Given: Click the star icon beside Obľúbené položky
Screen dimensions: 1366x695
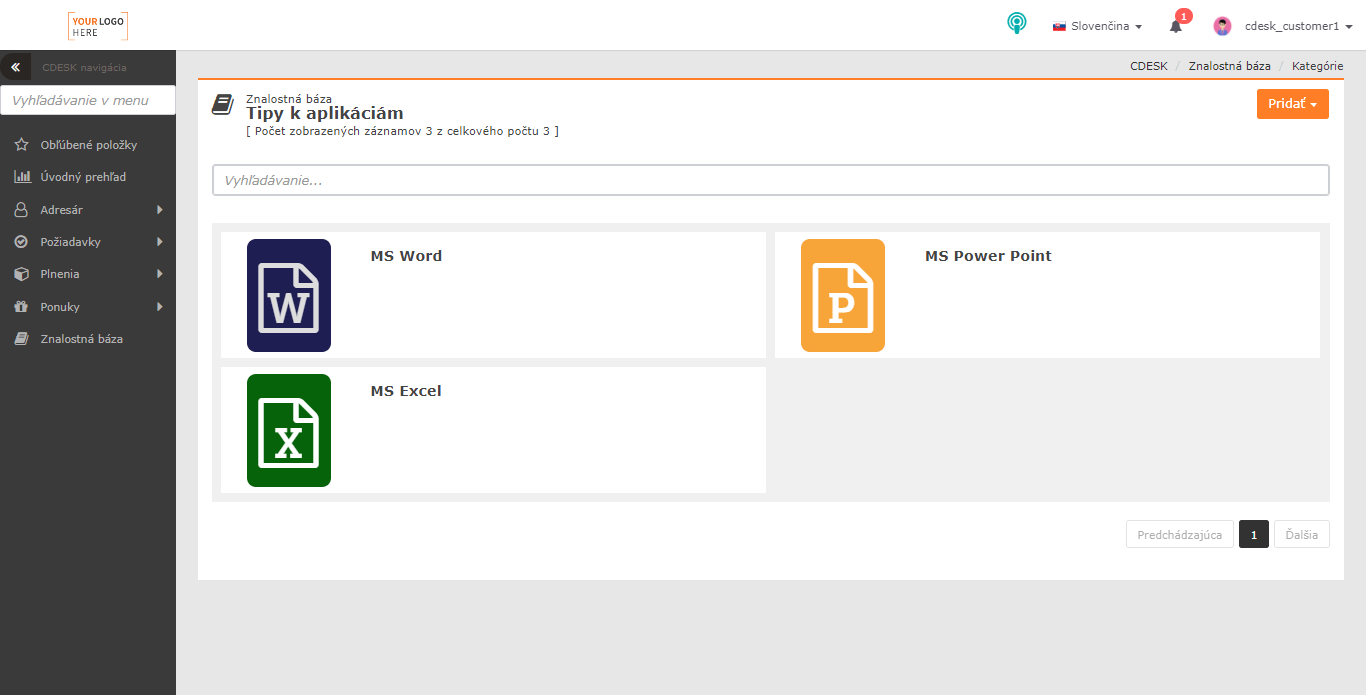Looking at the screenshot, I should tap(21, 145).
